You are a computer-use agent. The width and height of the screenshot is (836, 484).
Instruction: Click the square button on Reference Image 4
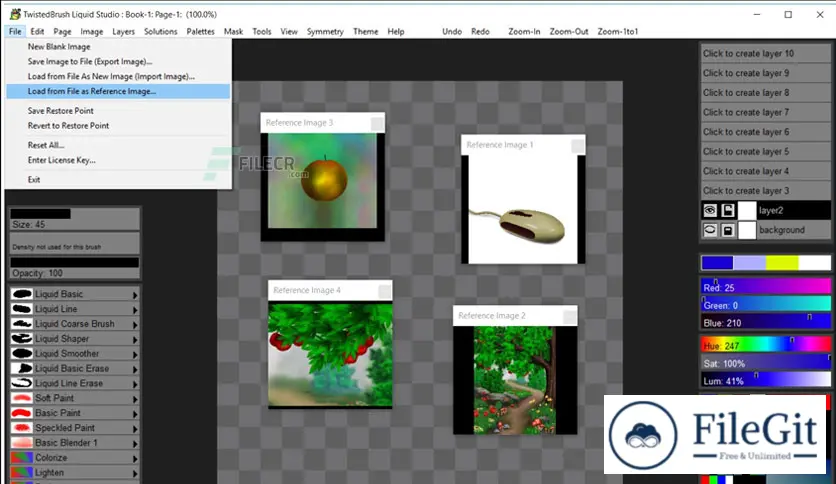click(x=384, y=291)
